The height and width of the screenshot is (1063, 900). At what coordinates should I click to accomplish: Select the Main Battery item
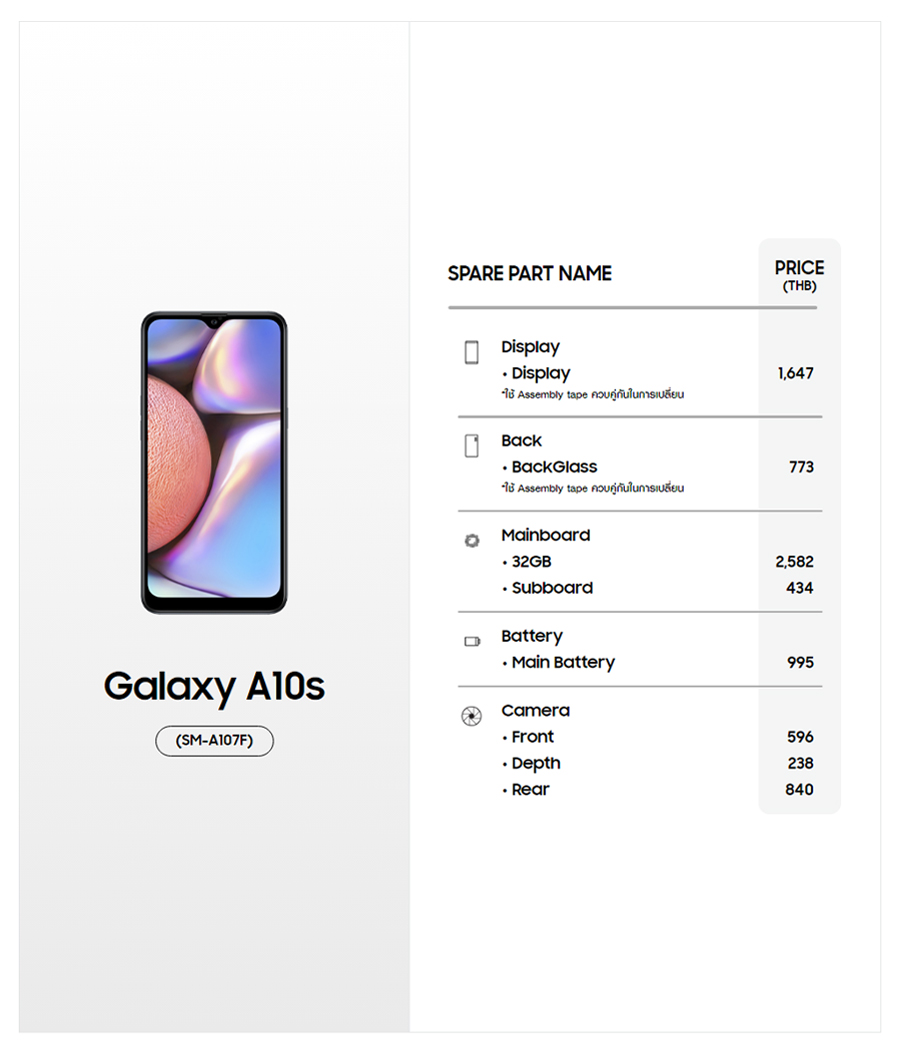563,662
